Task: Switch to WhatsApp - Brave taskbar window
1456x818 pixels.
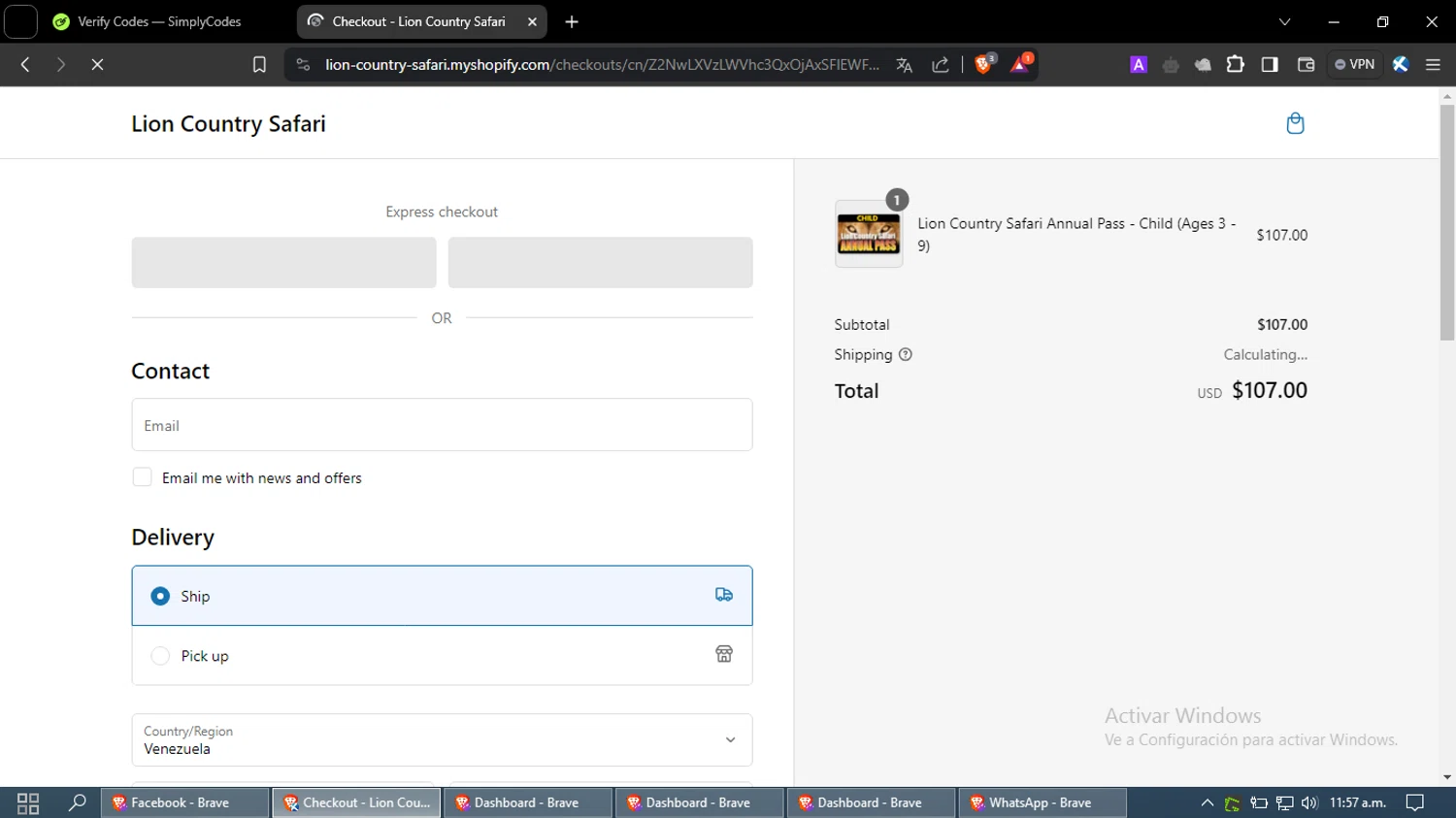Action: tap(1042, 803)
